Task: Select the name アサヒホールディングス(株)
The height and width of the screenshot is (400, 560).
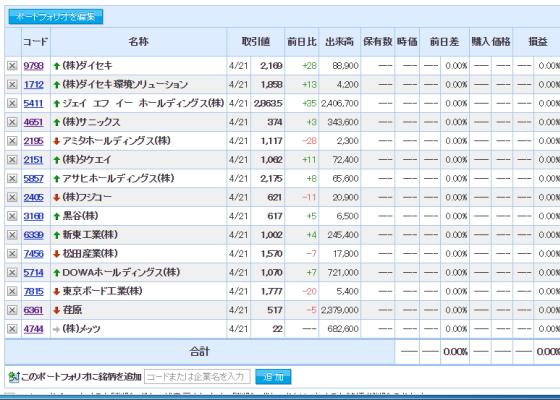Action: [118, 178]
